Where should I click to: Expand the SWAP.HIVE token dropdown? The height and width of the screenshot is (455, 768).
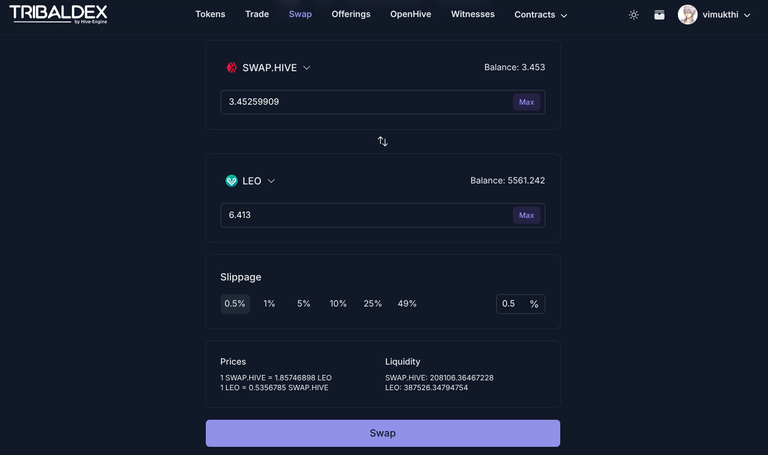pyautogui.click(x=307, y=68)
